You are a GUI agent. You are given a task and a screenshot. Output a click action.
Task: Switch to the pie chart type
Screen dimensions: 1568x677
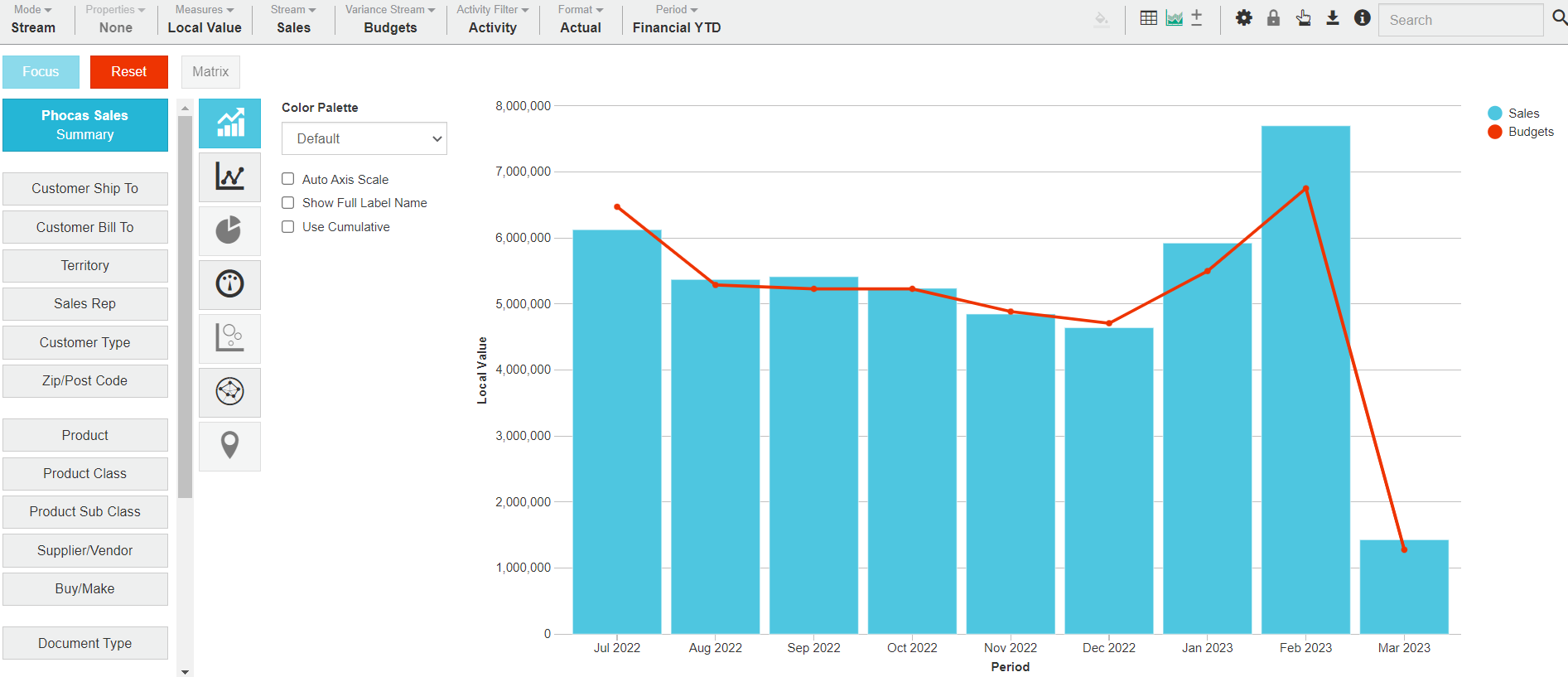pyautogui.click(x=229, y=230)
